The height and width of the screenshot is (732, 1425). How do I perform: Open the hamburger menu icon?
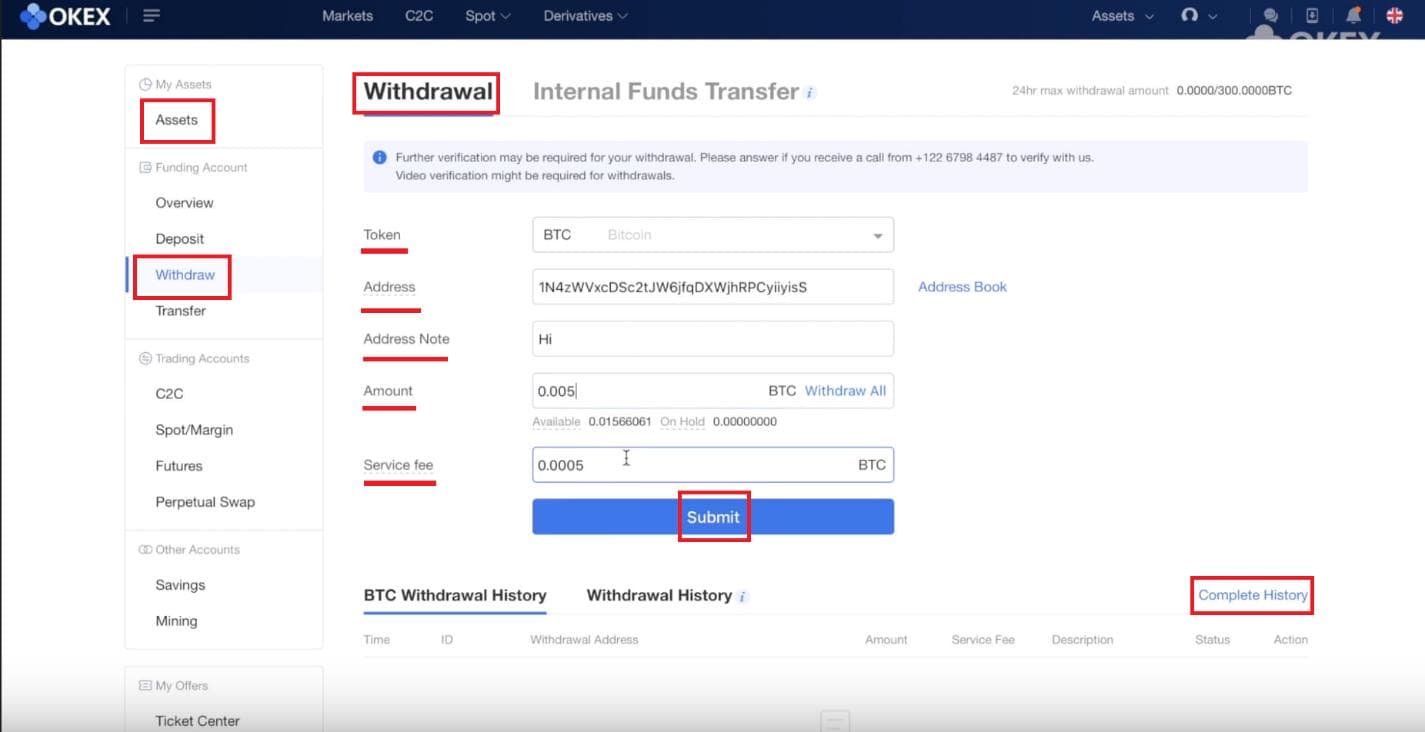pos(152,16)
